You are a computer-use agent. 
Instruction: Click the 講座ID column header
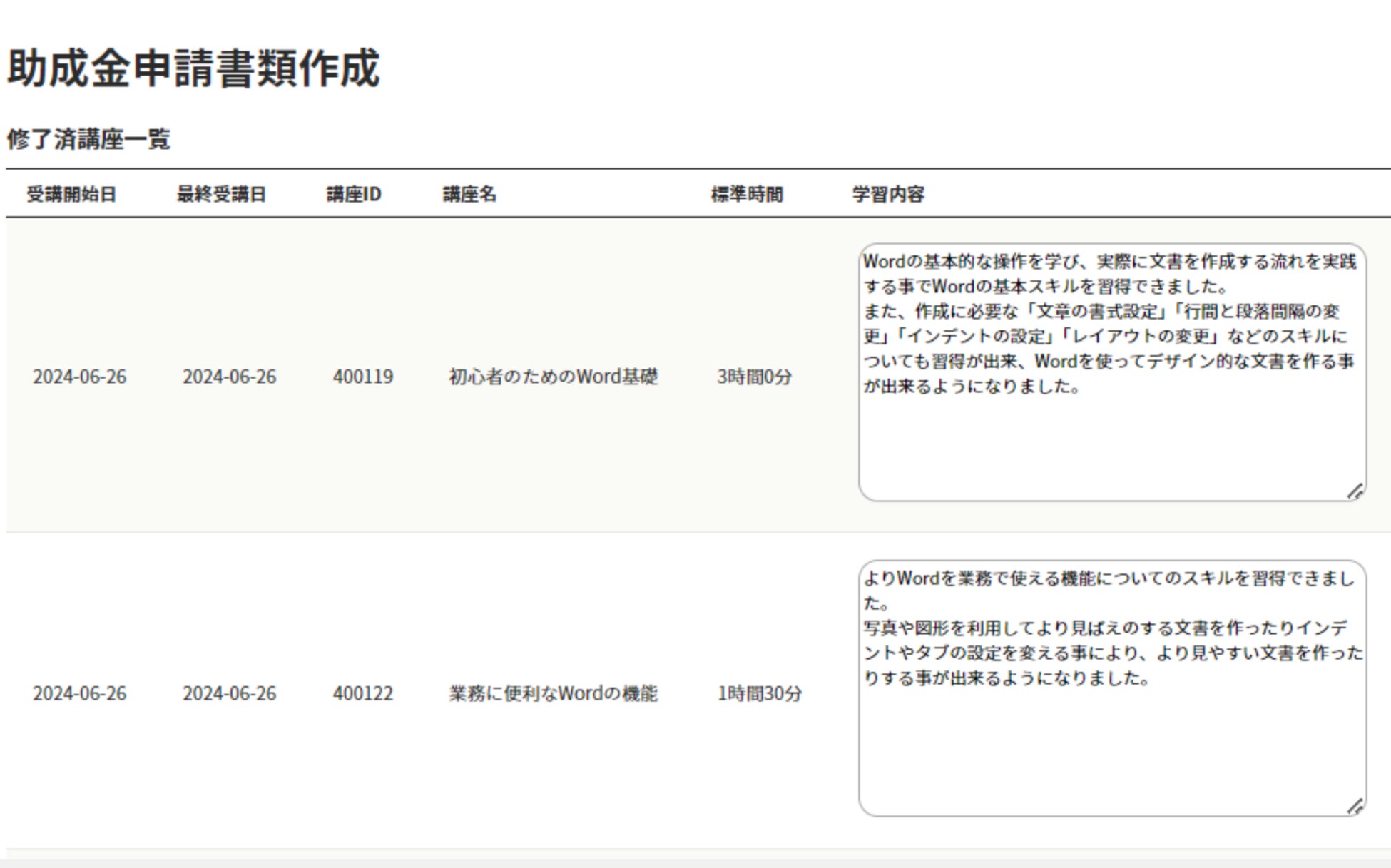[354, 194]
